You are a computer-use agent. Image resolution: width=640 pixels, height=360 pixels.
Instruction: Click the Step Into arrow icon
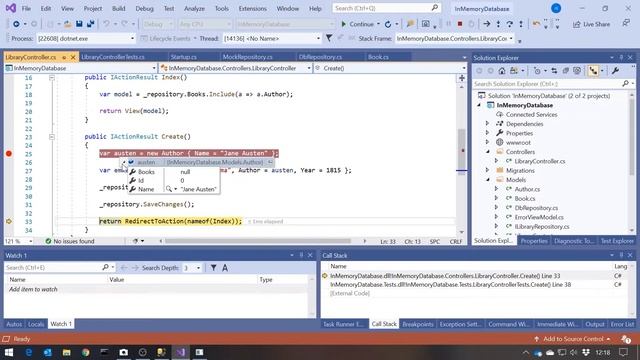click(x=498, y=24)
